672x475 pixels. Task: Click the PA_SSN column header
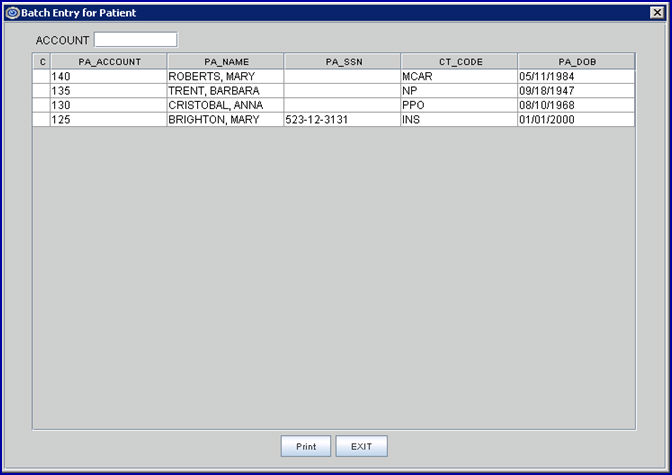[343, 62]
